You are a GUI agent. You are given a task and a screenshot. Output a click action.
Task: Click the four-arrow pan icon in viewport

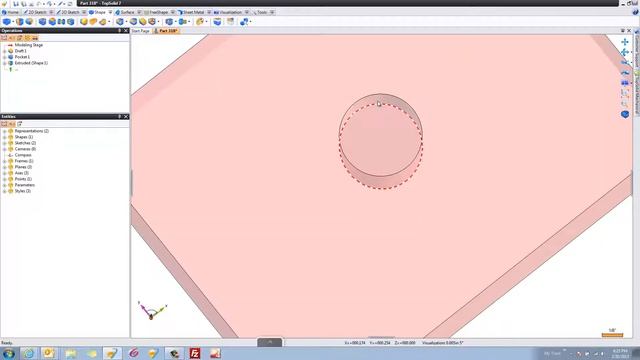coord(624,42)
